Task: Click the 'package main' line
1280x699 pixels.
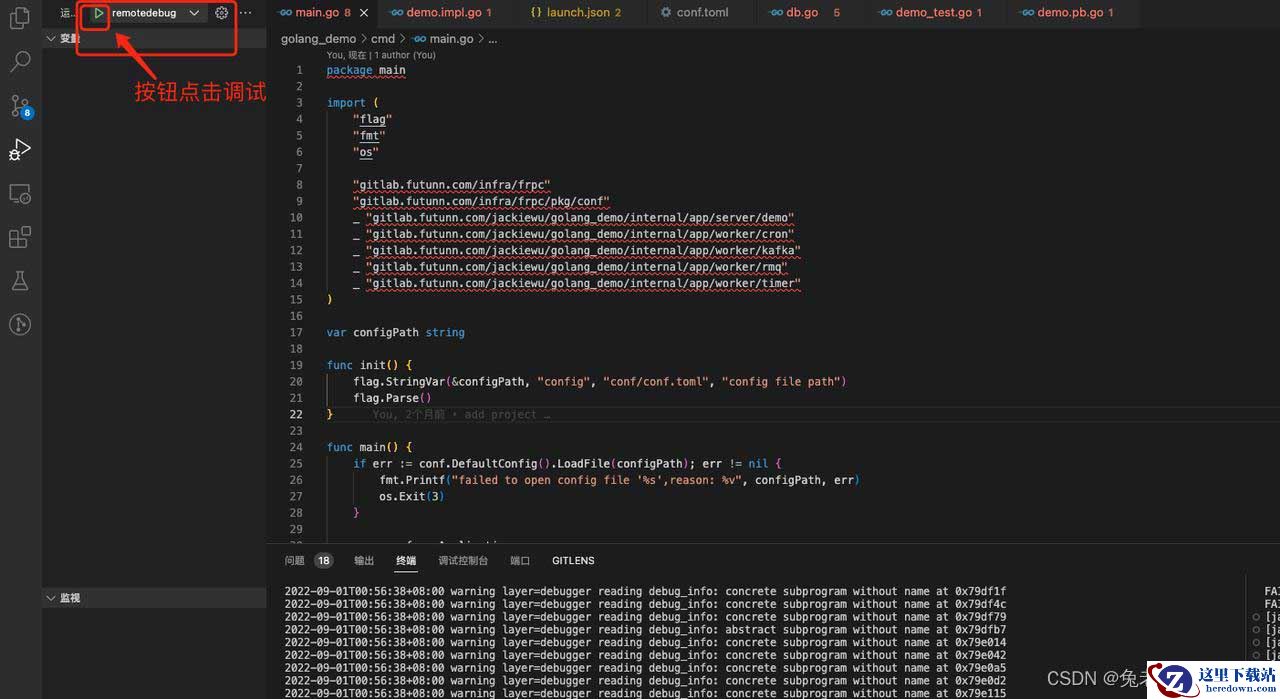Action: [366, 70]
